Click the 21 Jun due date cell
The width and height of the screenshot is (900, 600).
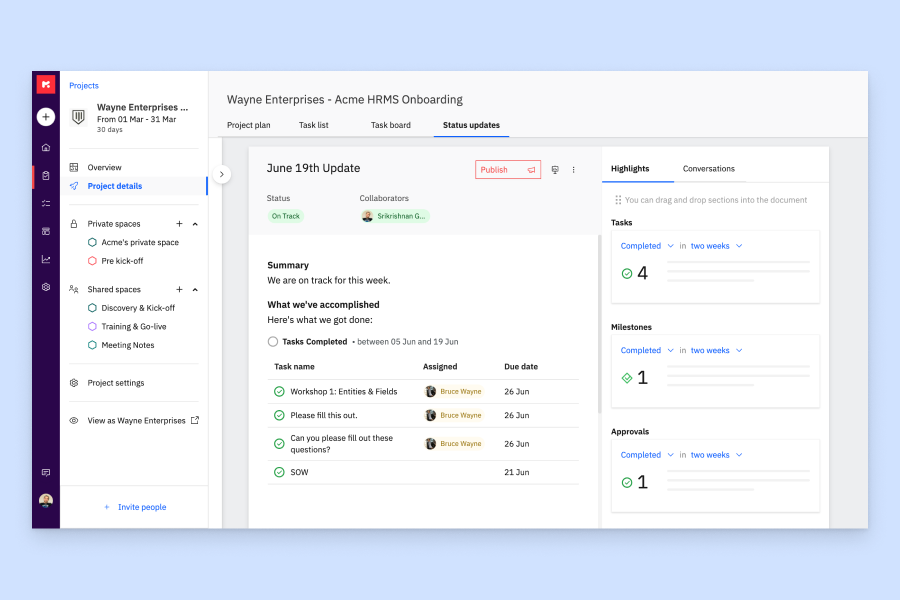pos(517,472)
